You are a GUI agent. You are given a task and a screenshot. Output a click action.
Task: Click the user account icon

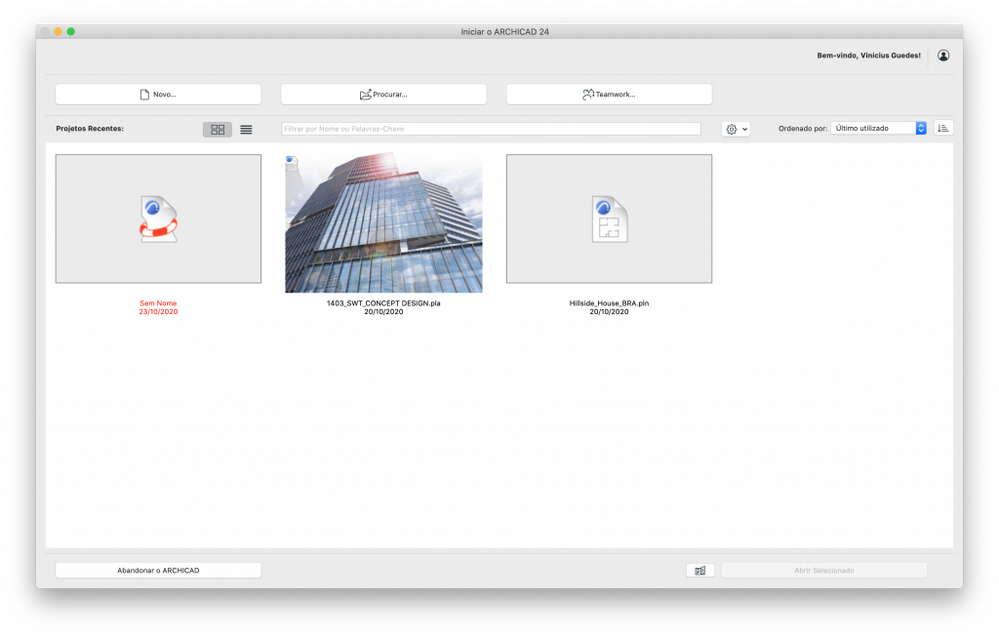click(x=942, y=55)
